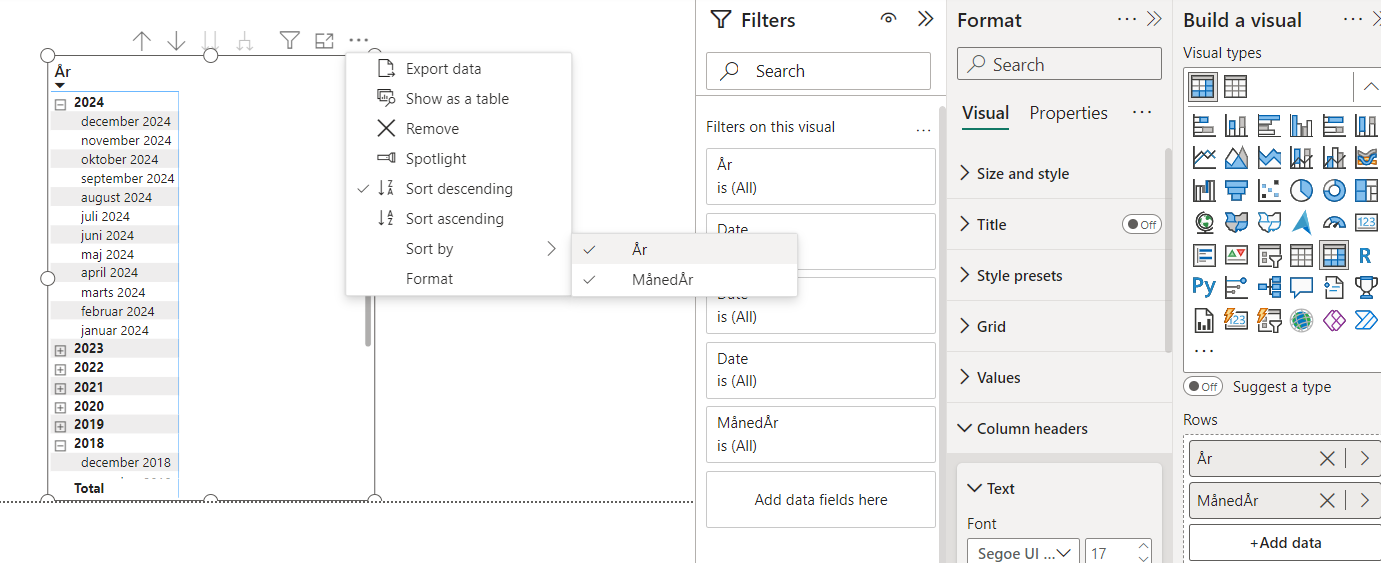Expand the 2023 year row
This screenshot has height=563, width=1381.
point(60,350)
